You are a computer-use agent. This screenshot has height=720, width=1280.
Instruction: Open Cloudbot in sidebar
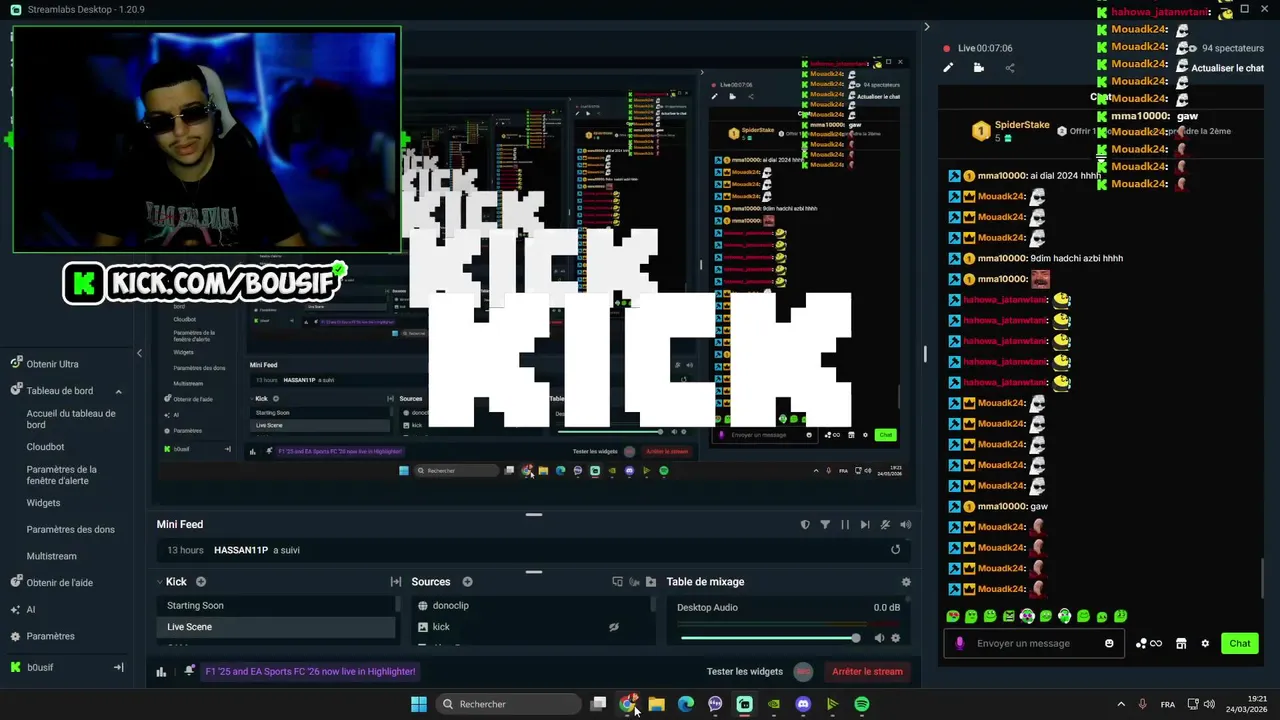[x=45, y=447]
